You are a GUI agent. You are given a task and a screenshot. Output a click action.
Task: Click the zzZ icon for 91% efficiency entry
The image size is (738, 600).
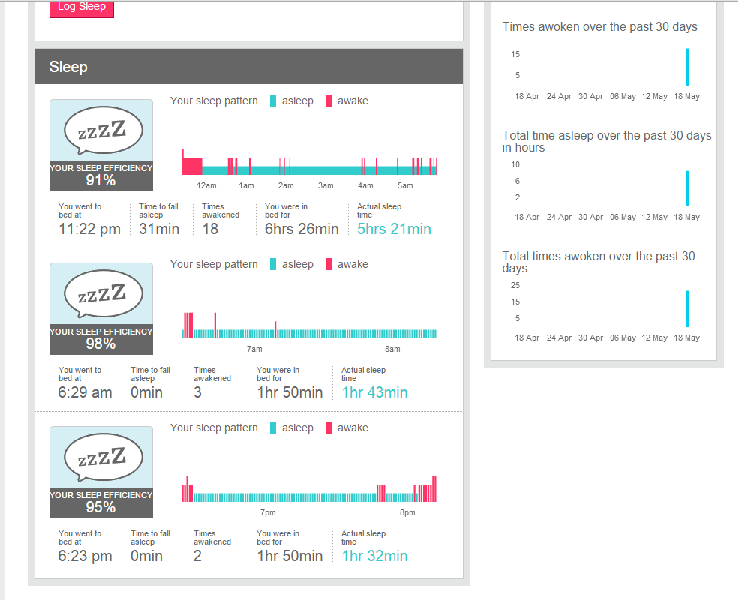tap(101, 130)
